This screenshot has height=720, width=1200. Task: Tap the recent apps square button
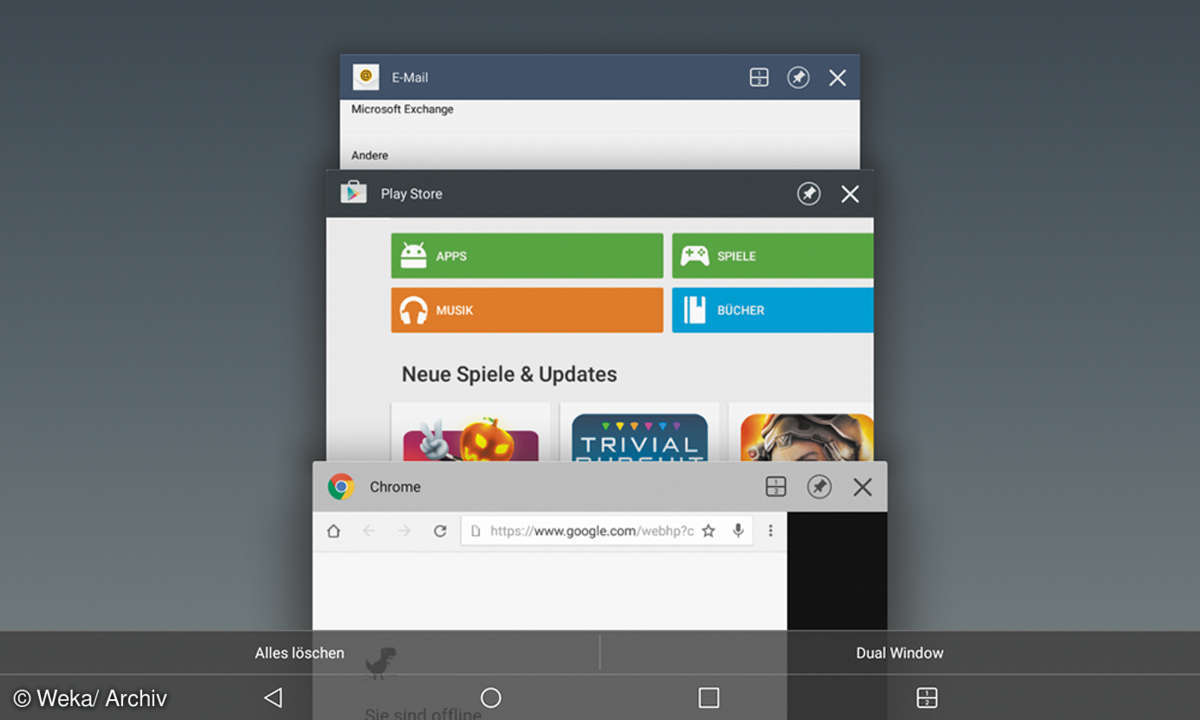[709, 697]
